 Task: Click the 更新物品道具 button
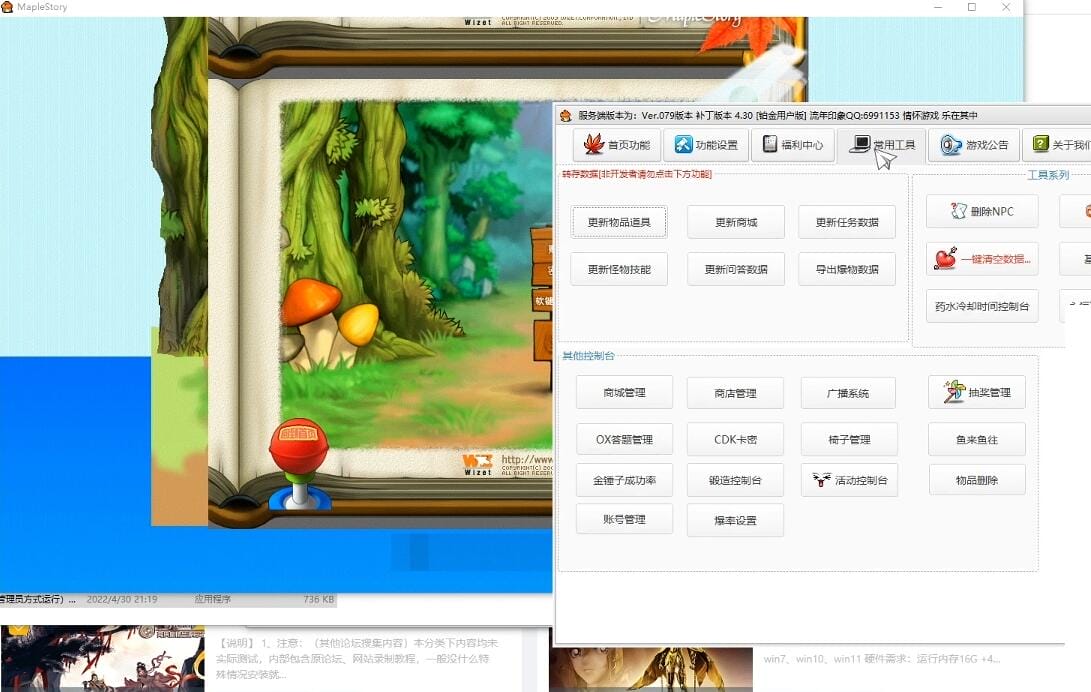point(619,222)
